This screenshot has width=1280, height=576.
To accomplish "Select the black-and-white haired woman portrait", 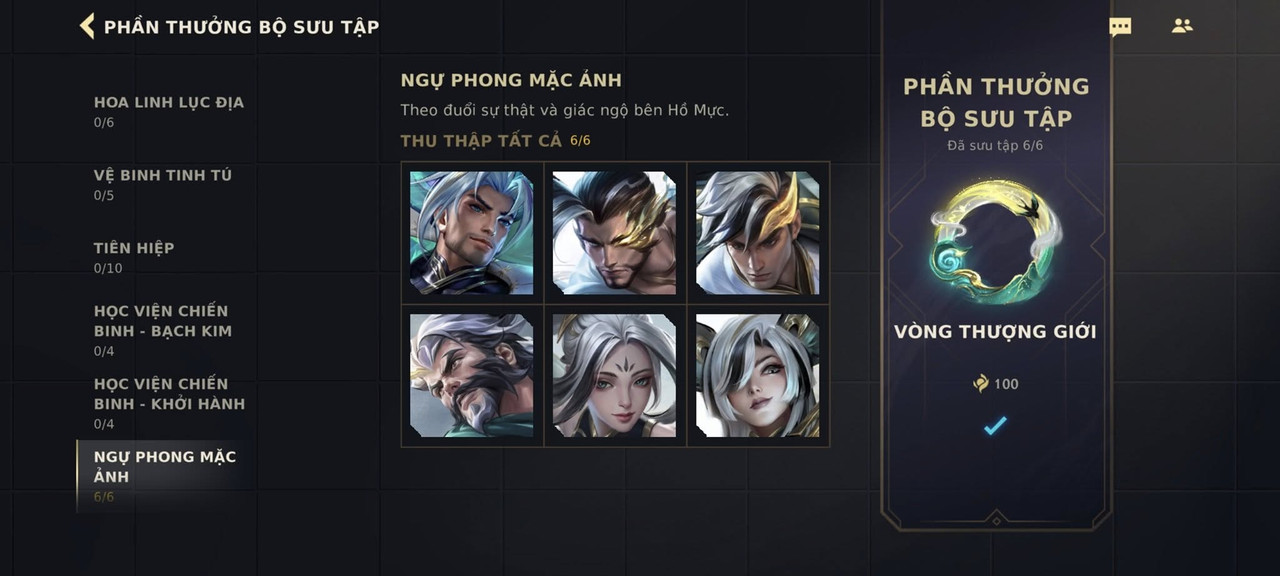I will click(758, 376).
